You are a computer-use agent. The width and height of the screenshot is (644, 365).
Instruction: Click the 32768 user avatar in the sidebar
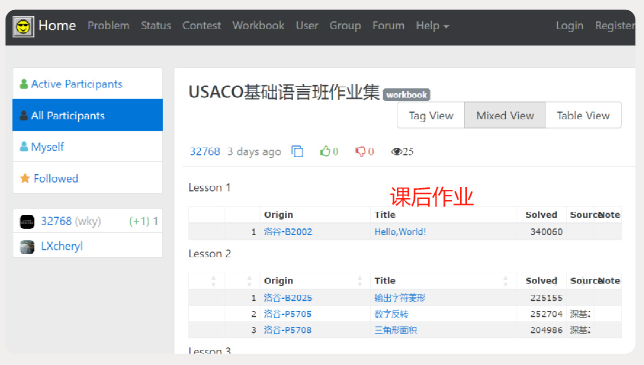click(x=27, y=222)
